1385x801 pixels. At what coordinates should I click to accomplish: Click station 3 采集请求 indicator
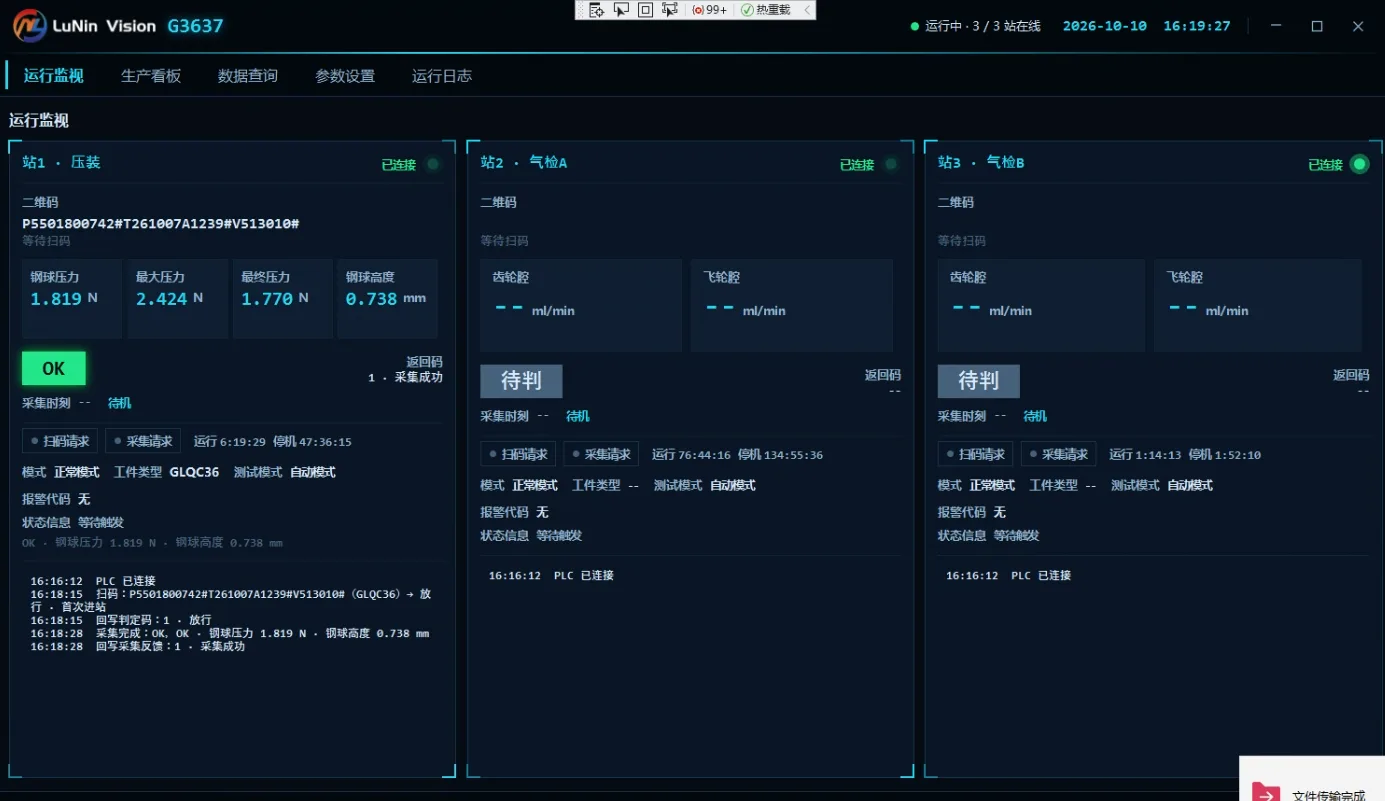[1058, 454]
